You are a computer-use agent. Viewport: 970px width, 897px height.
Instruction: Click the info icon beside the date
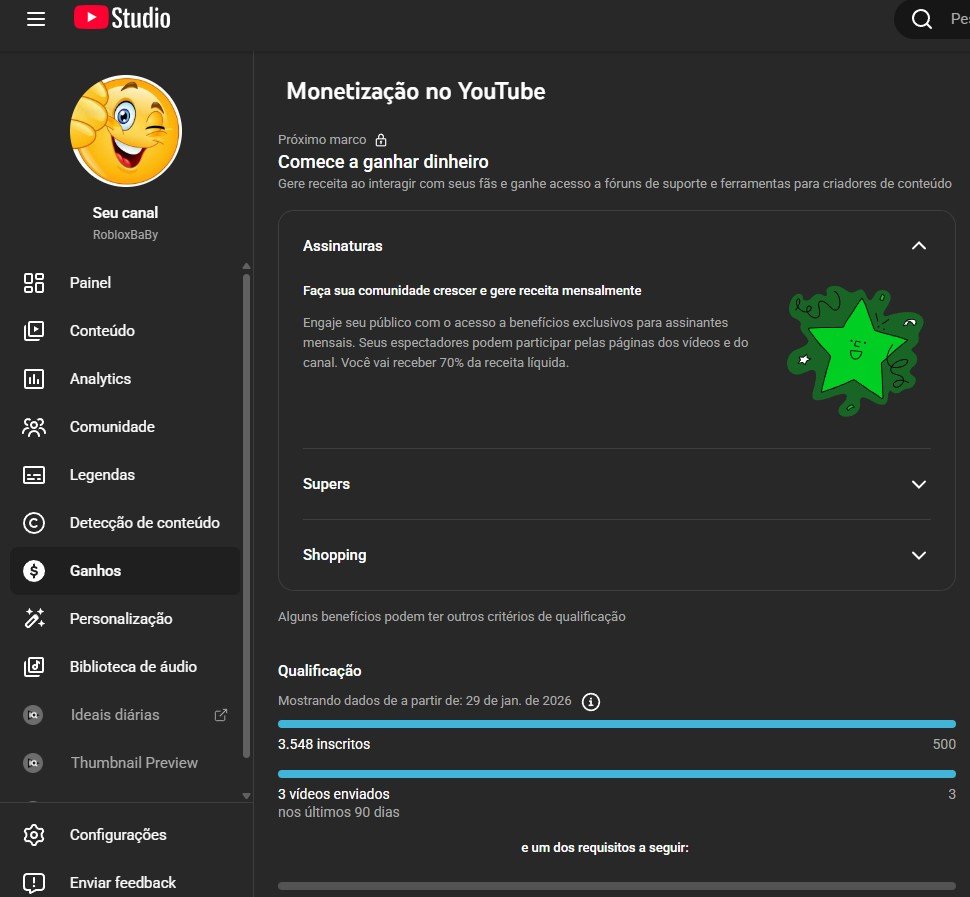591,701
